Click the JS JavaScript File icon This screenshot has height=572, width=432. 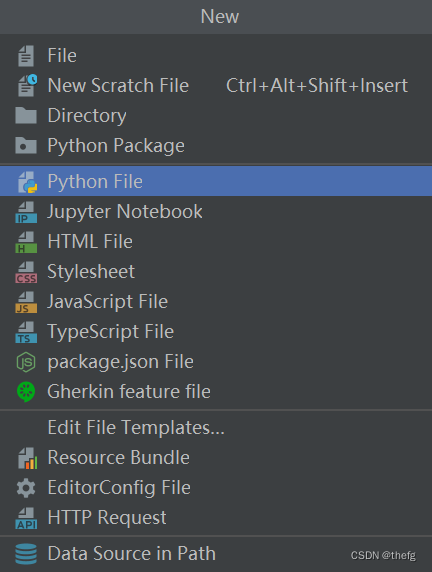pos(26,302)
